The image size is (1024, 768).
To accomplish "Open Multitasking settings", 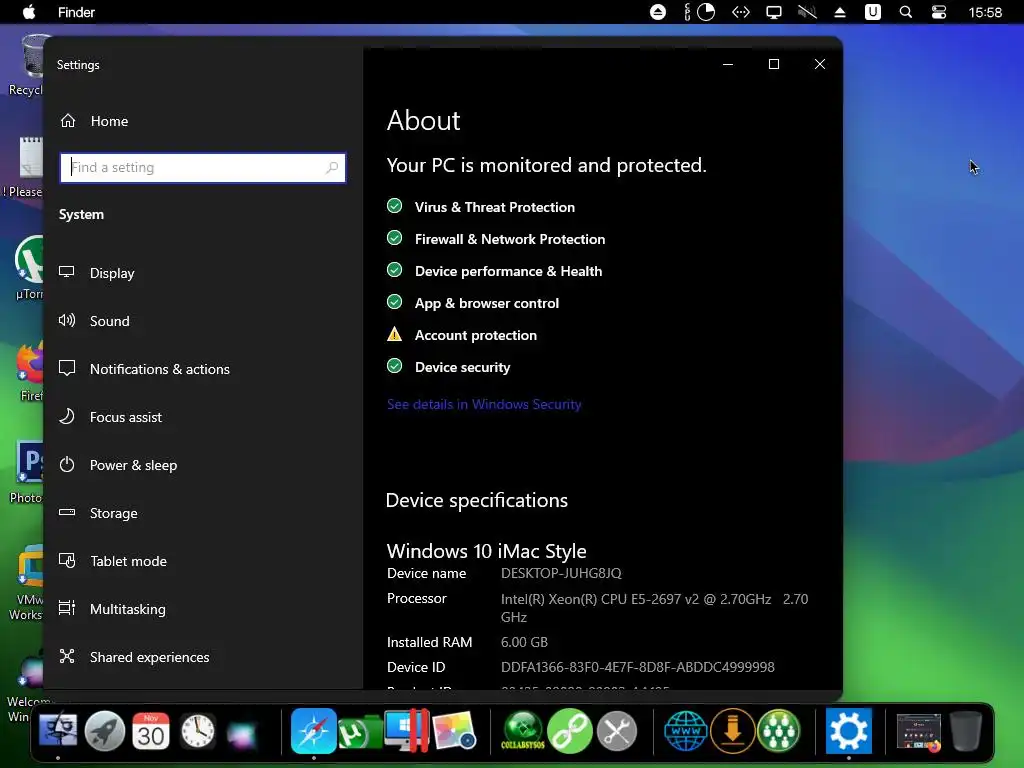I will (x=112, y=609).
